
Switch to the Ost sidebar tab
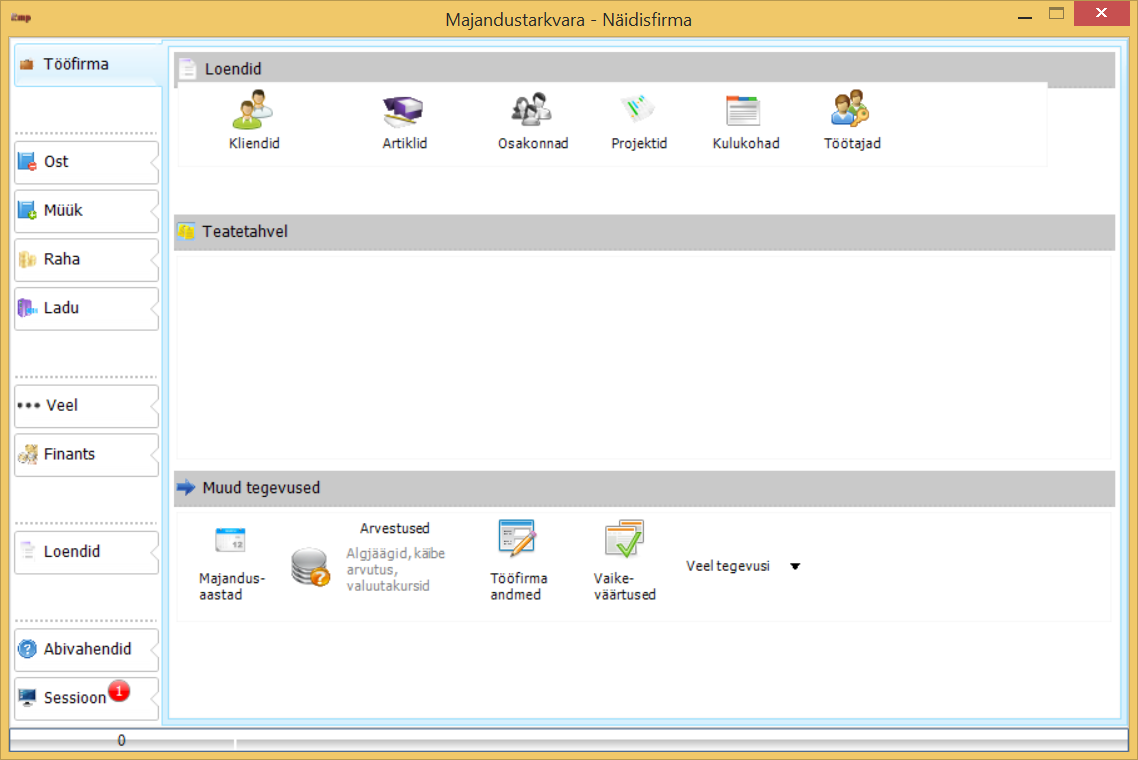85,162
